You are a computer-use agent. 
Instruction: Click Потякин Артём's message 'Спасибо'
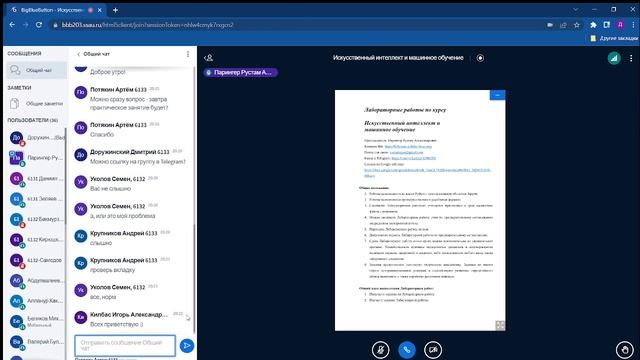click(102, 134)
